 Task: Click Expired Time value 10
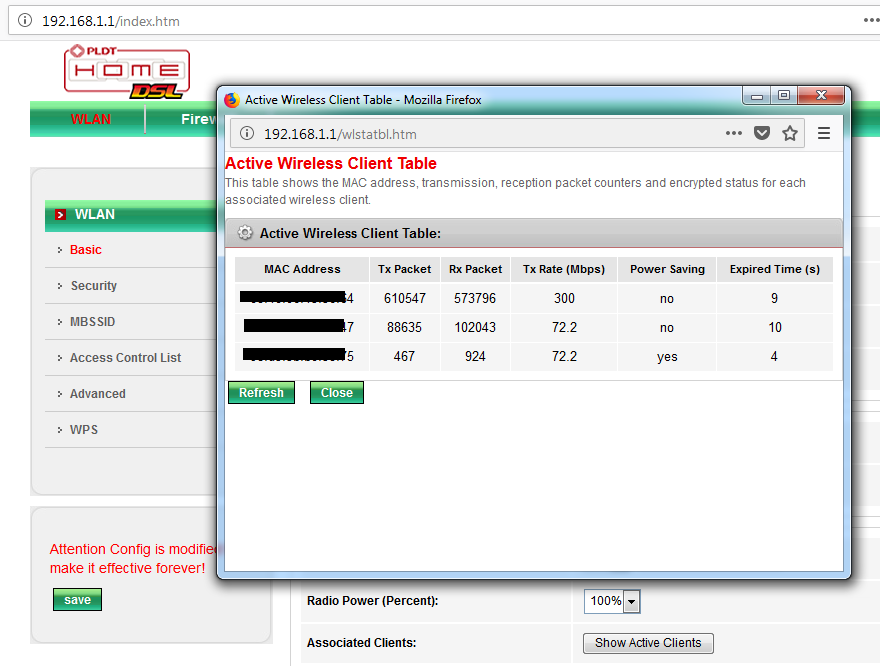pyautogui.click(x=774, y=327)
